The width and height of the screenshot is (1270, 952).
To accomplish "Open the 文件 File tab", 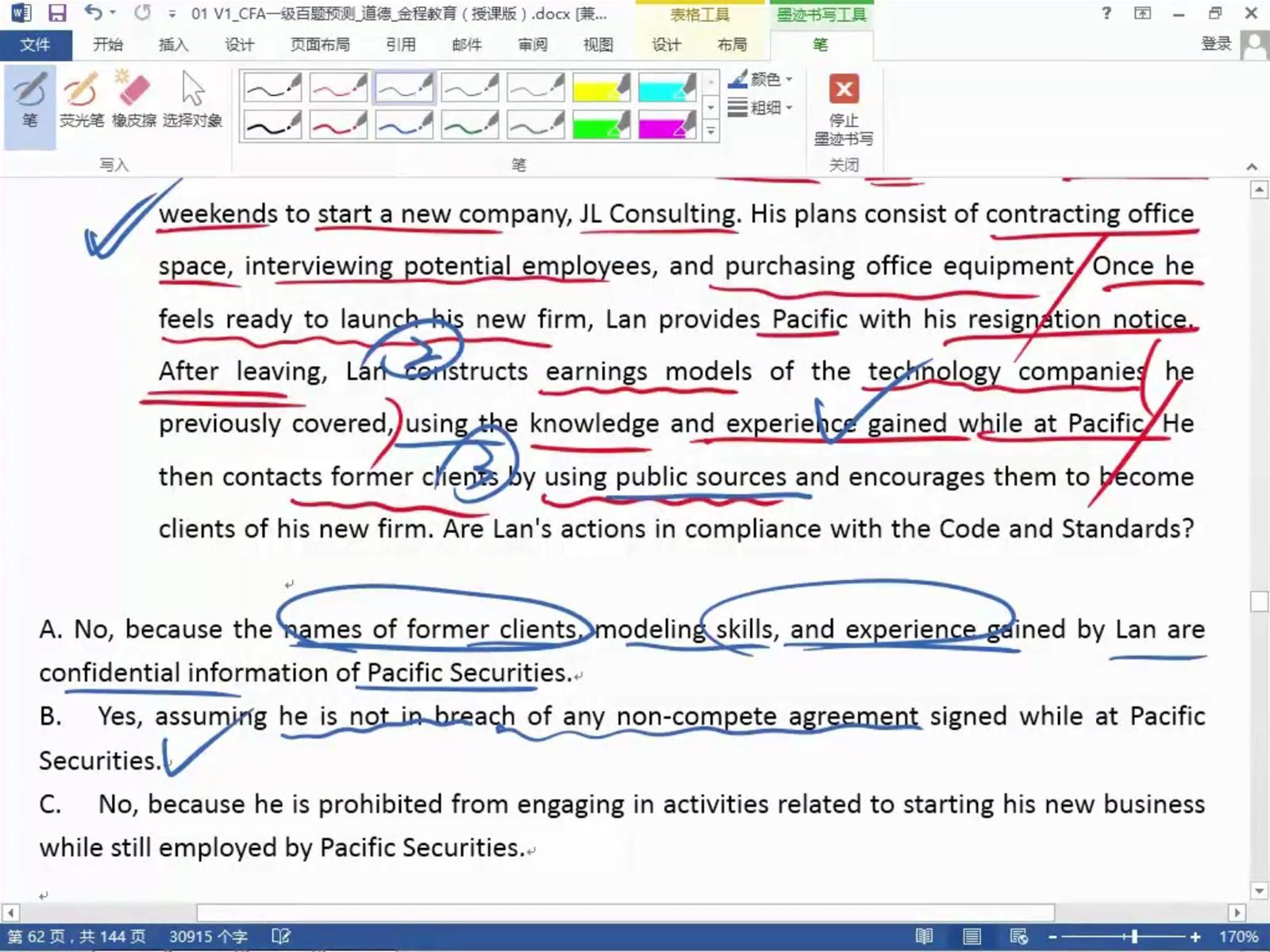I will click(36, 45).
